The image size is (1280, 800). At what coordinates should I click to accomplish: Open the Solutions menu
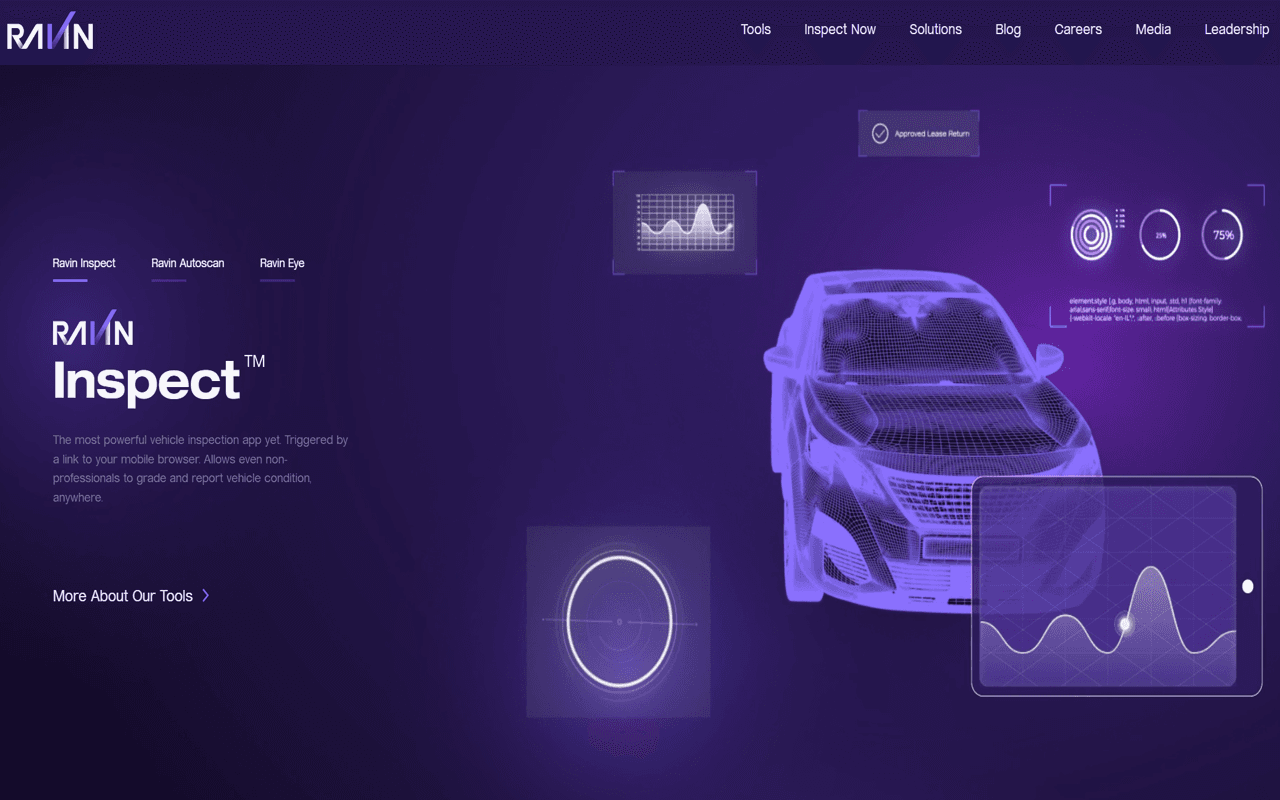tap(935, 30)
